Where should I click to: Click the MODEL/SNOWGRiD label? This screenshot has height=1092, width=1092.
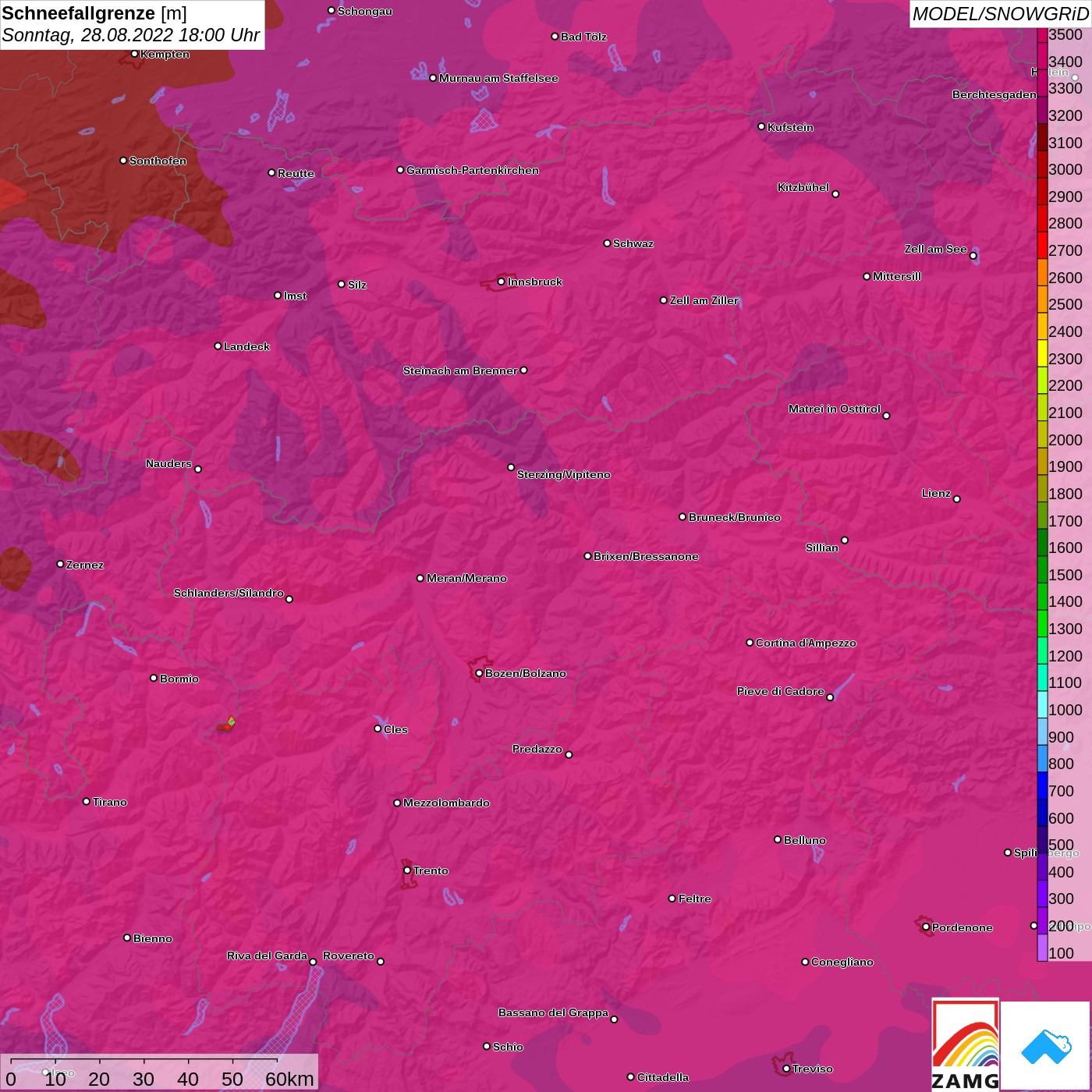pyautogui.click(x=999, y=14)
